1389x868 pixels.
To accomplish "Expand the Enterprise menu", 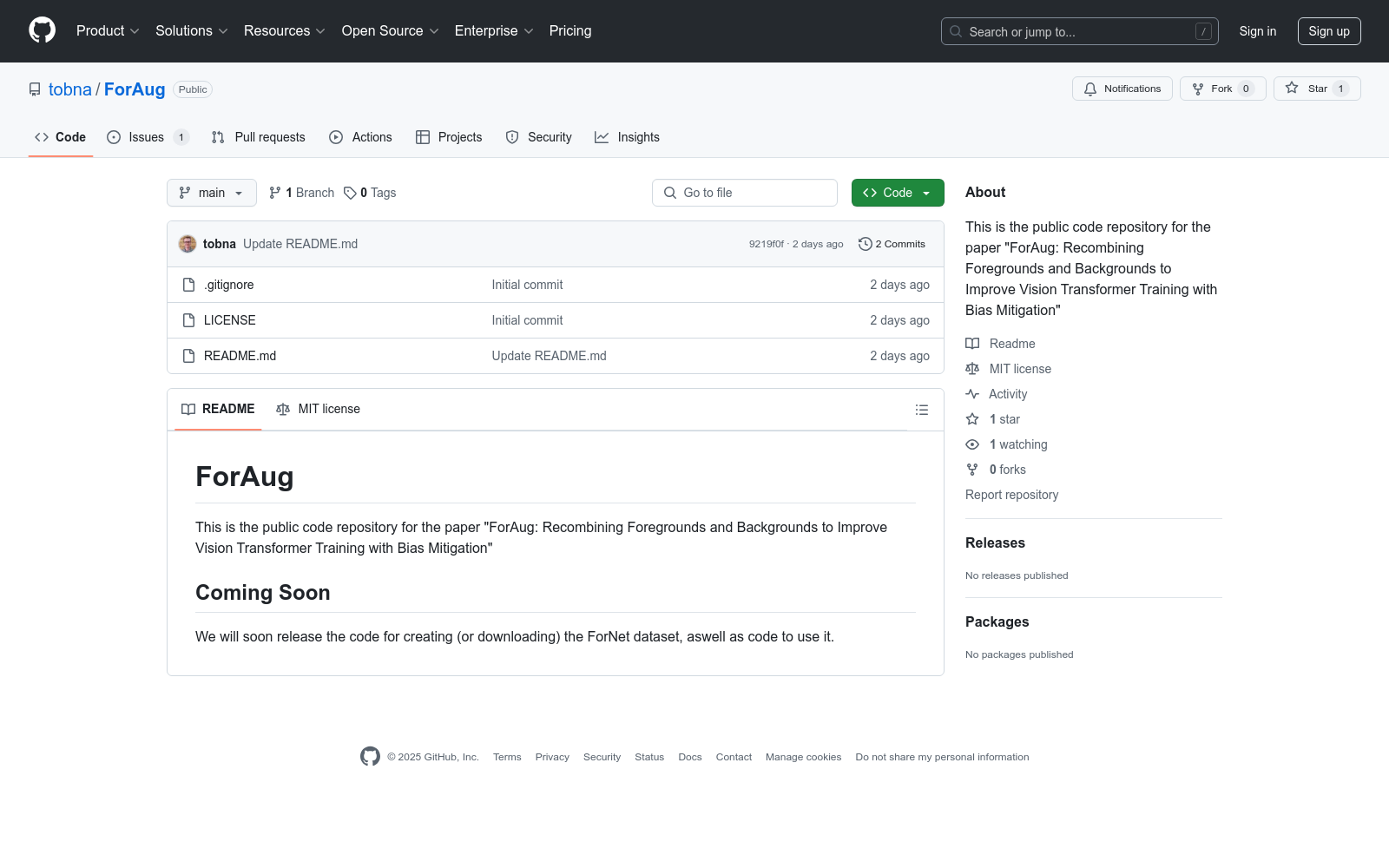I will [495, 30].
